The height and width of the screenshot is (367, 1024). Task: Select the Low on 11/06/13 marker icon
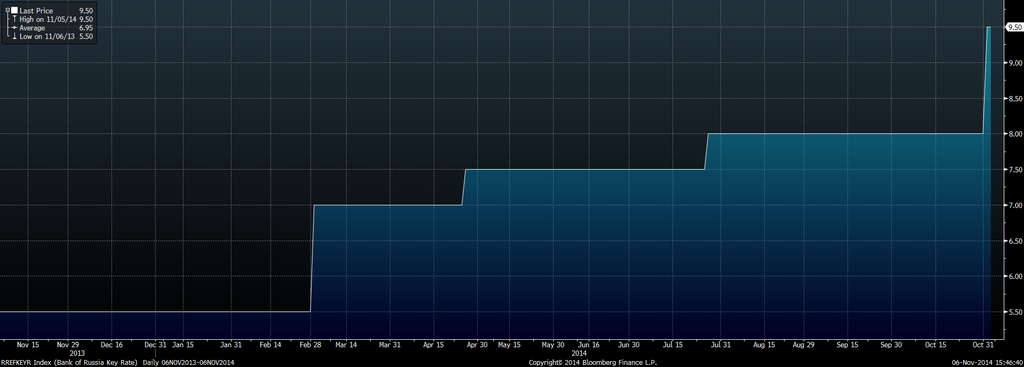(x=14, y=37)
